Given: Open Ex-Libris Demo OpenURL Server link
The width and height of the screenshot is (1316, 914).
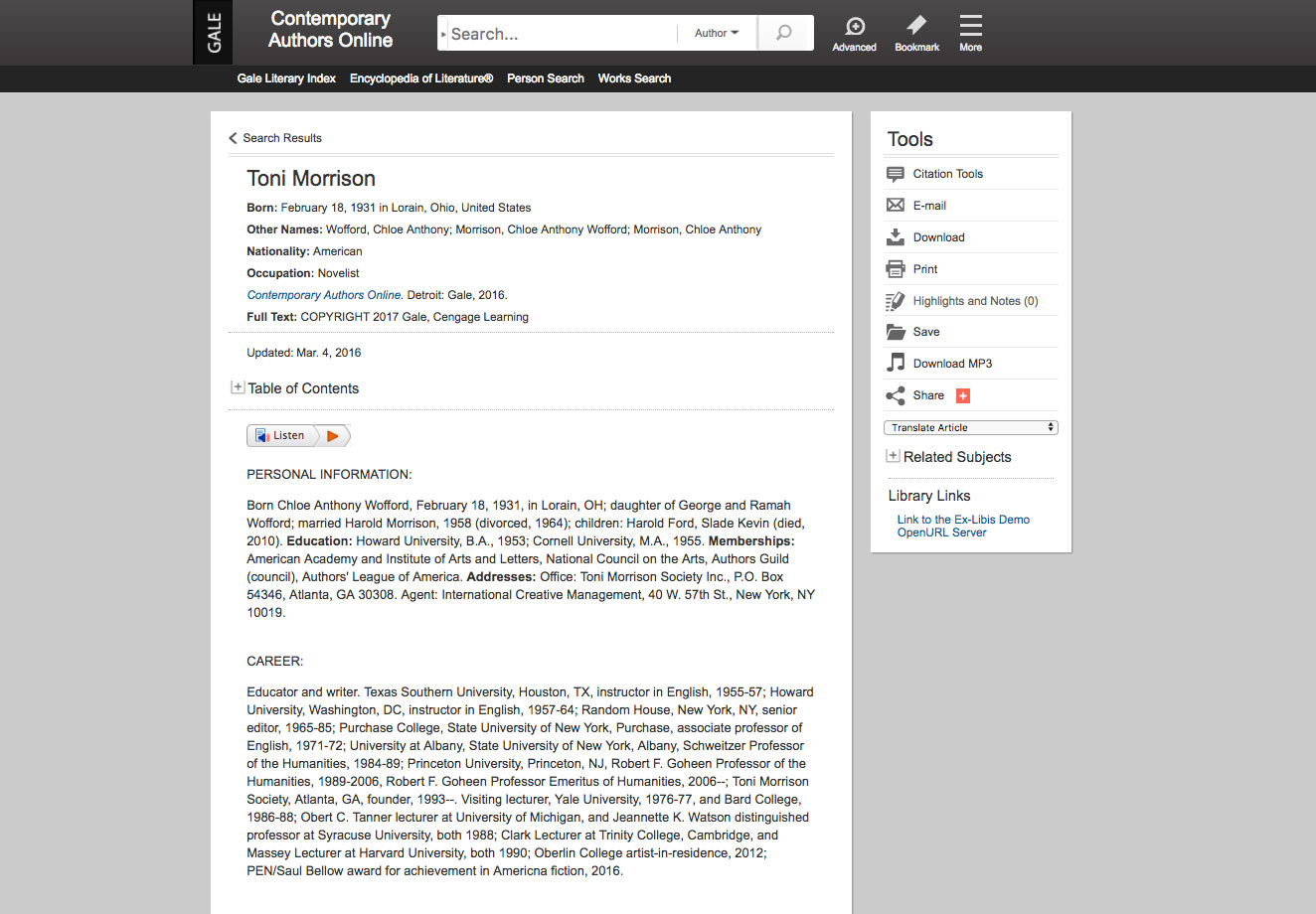Looking at the screenshot, I should (x=963, y=526).
